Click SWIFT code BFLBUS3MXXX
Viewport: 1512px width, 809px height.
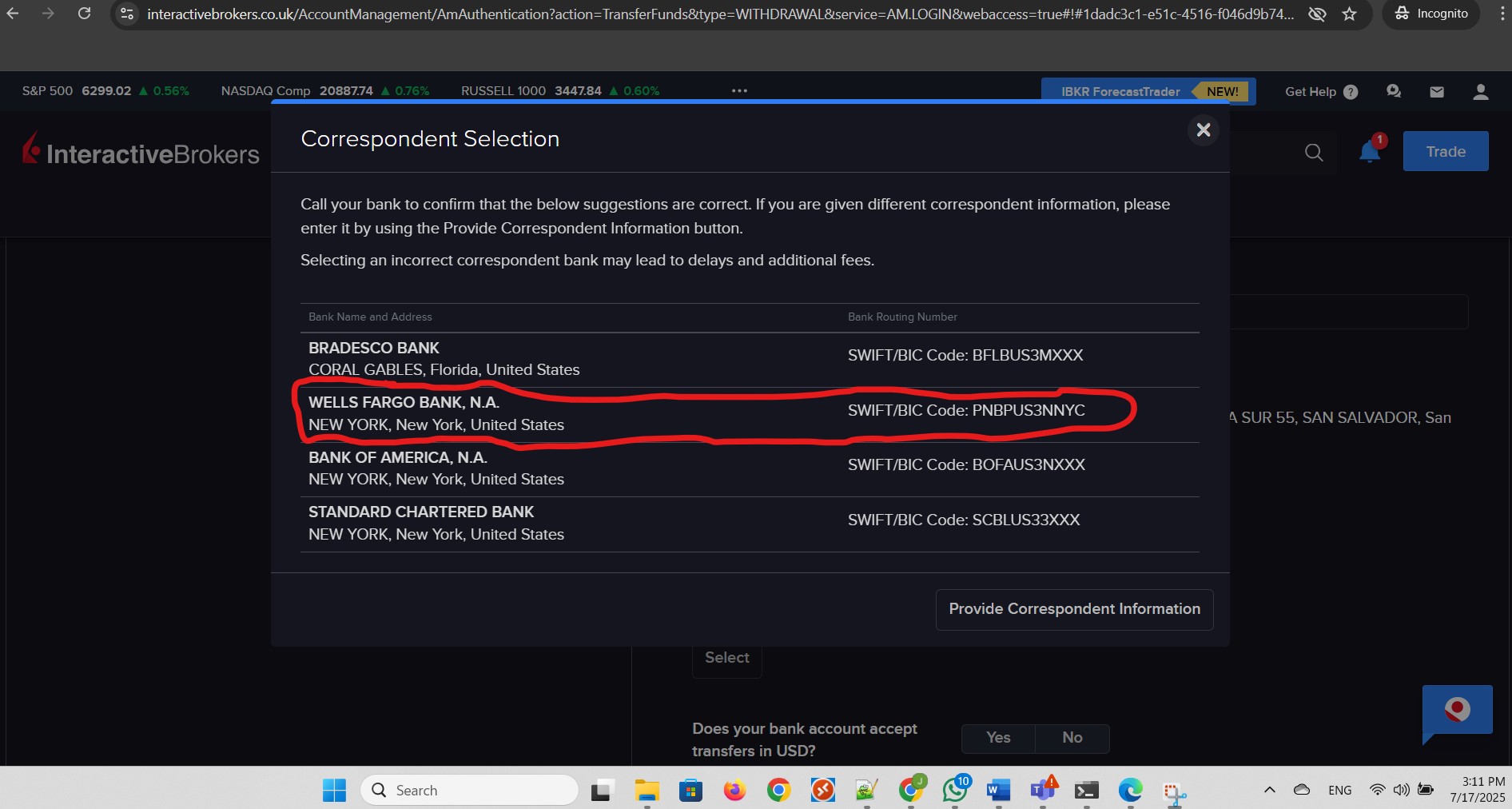1027,355
